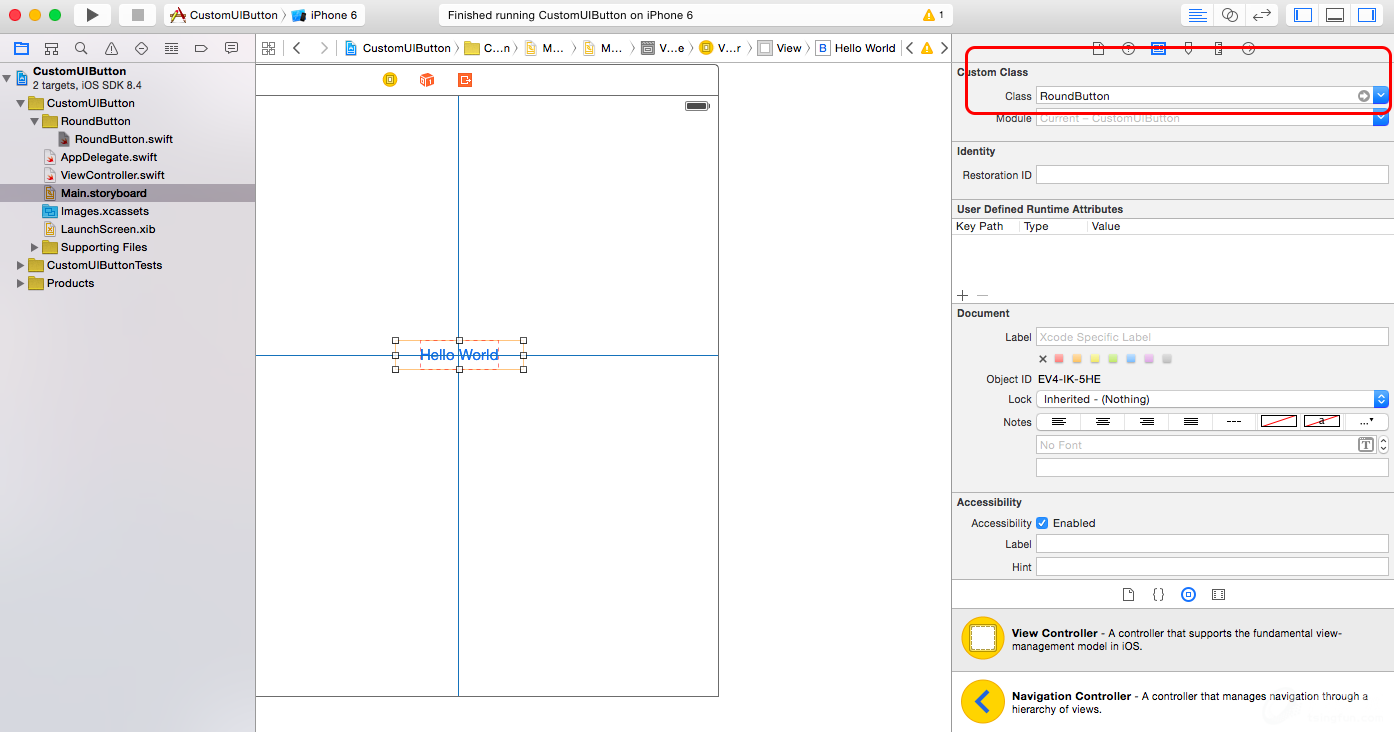Click the Restoration ID text field
This screenshot has width=1394, height=732.
(1211, 175)
